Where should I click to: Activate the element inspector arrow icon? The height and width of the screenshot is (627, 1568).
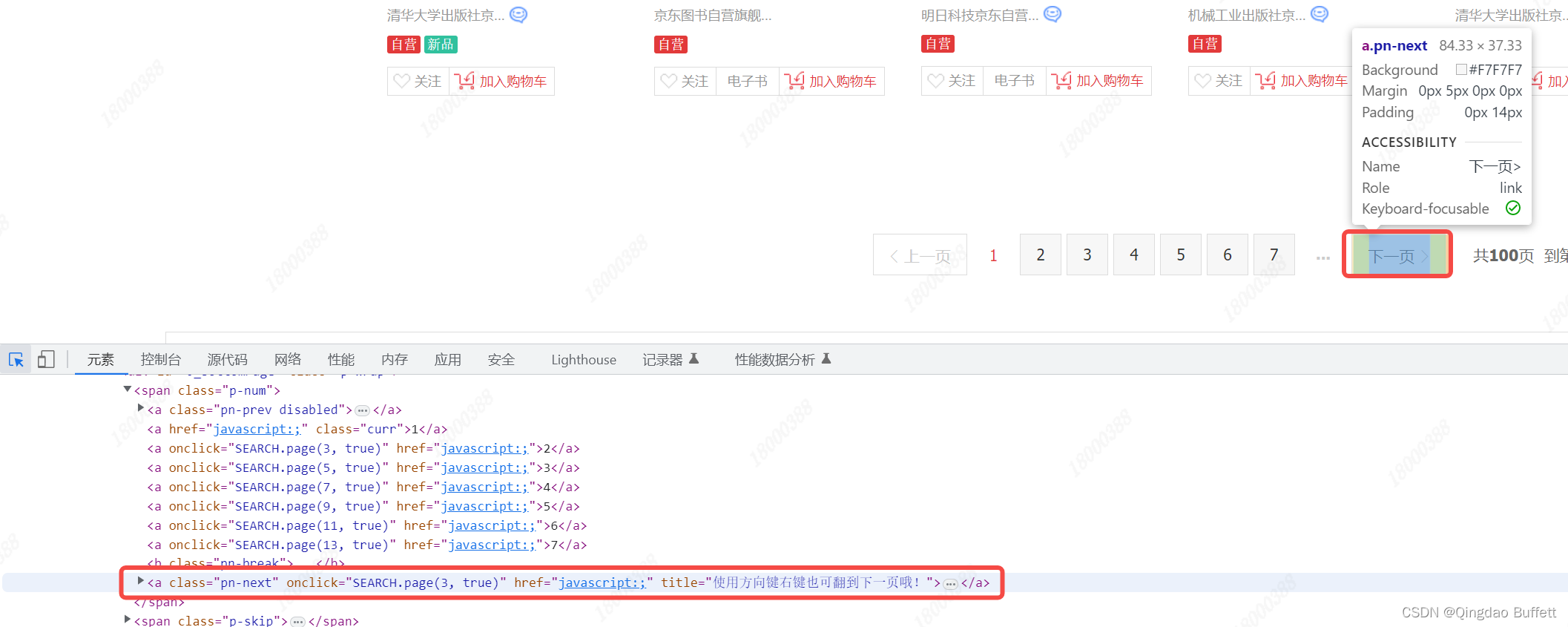[x=16, y=360]
